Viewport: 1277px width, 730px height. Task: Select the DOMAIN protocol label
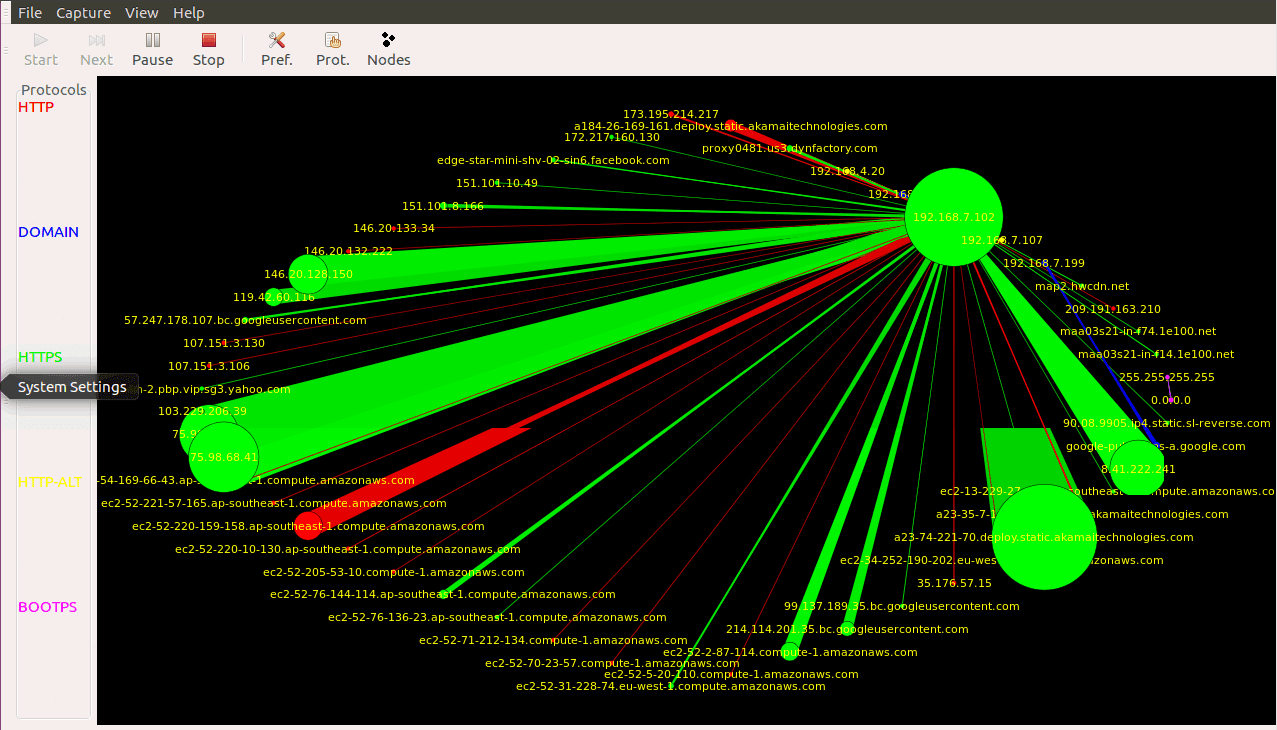(x=48, y=231)
